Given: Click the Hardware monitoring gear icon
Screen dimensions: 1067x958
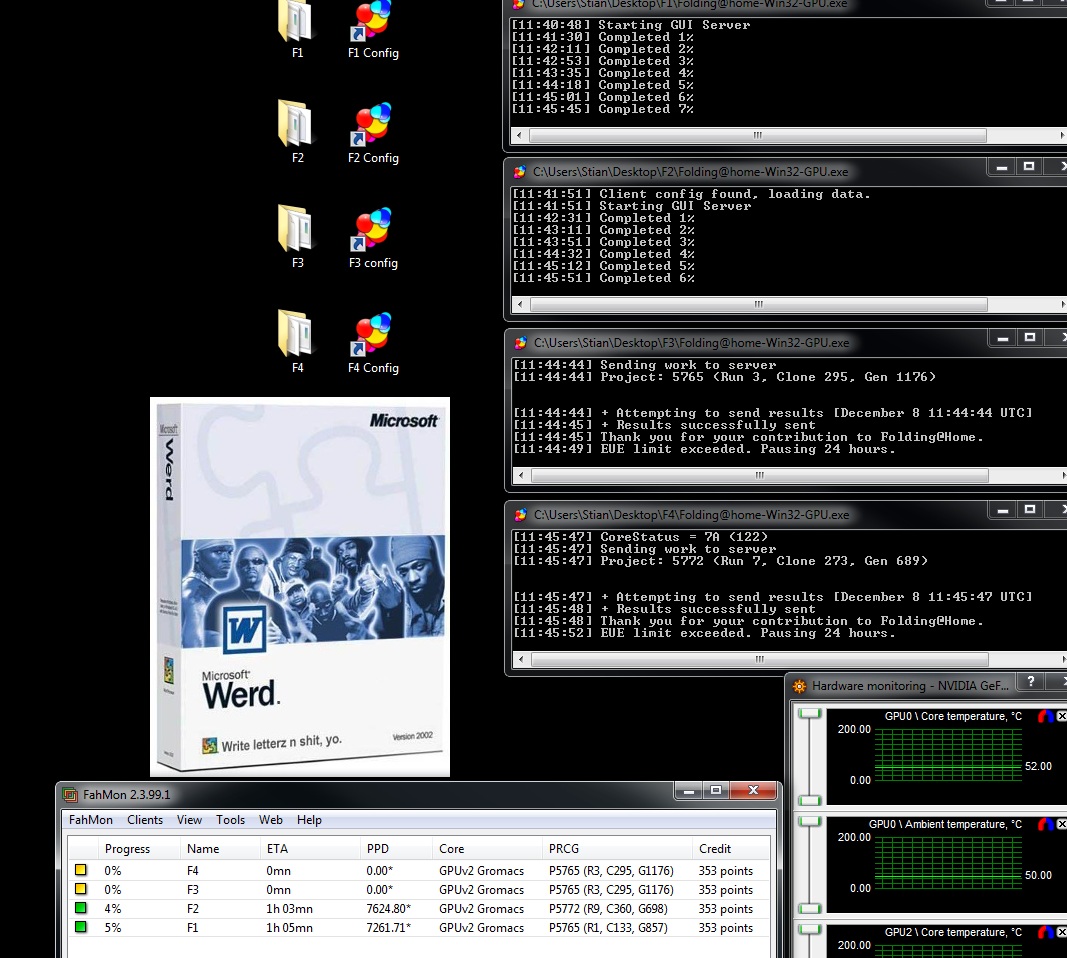Looking at the screenshot, I should [x=800, y=686].
